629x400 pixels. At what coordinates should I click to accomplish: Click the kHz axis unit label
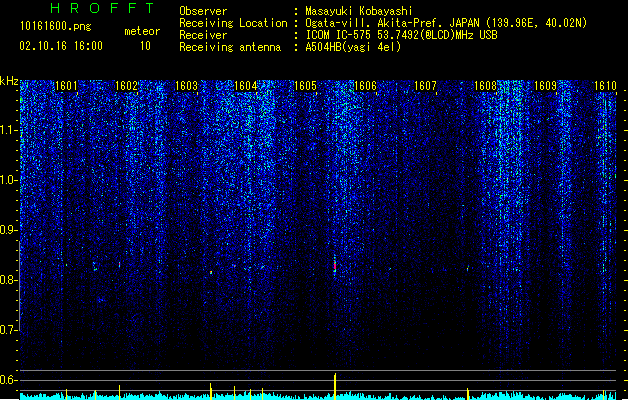(x=9, y=81)
